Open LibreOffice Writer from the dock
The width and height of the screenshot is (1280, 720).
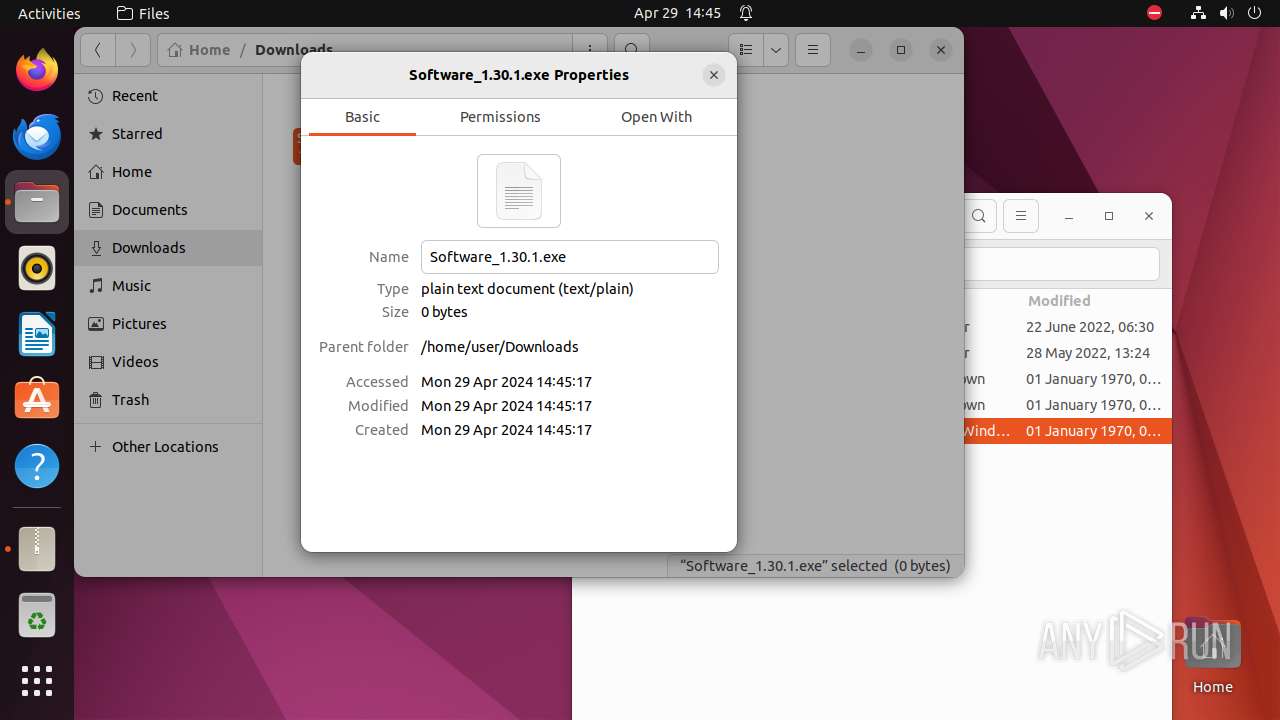(x=37, y=334)
